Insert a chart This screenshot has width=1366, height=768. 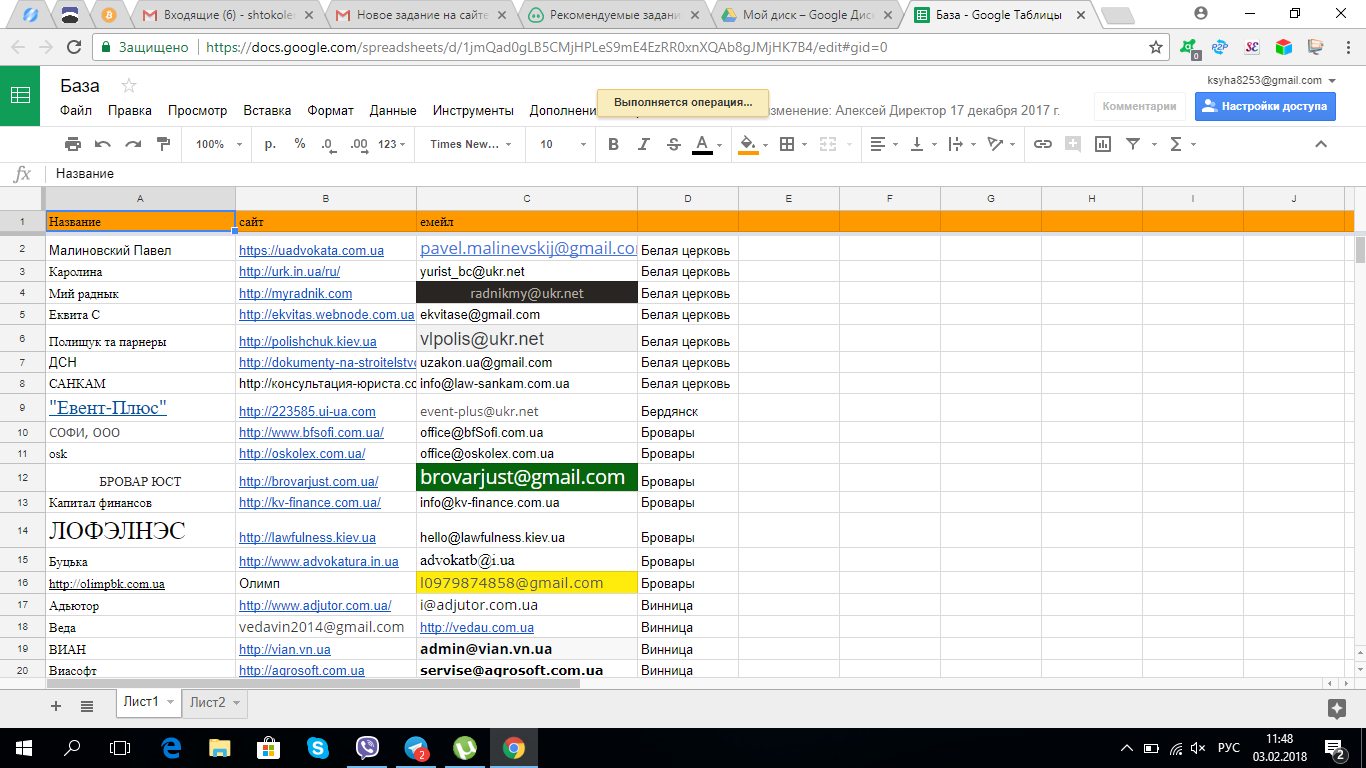[1103, 144]
